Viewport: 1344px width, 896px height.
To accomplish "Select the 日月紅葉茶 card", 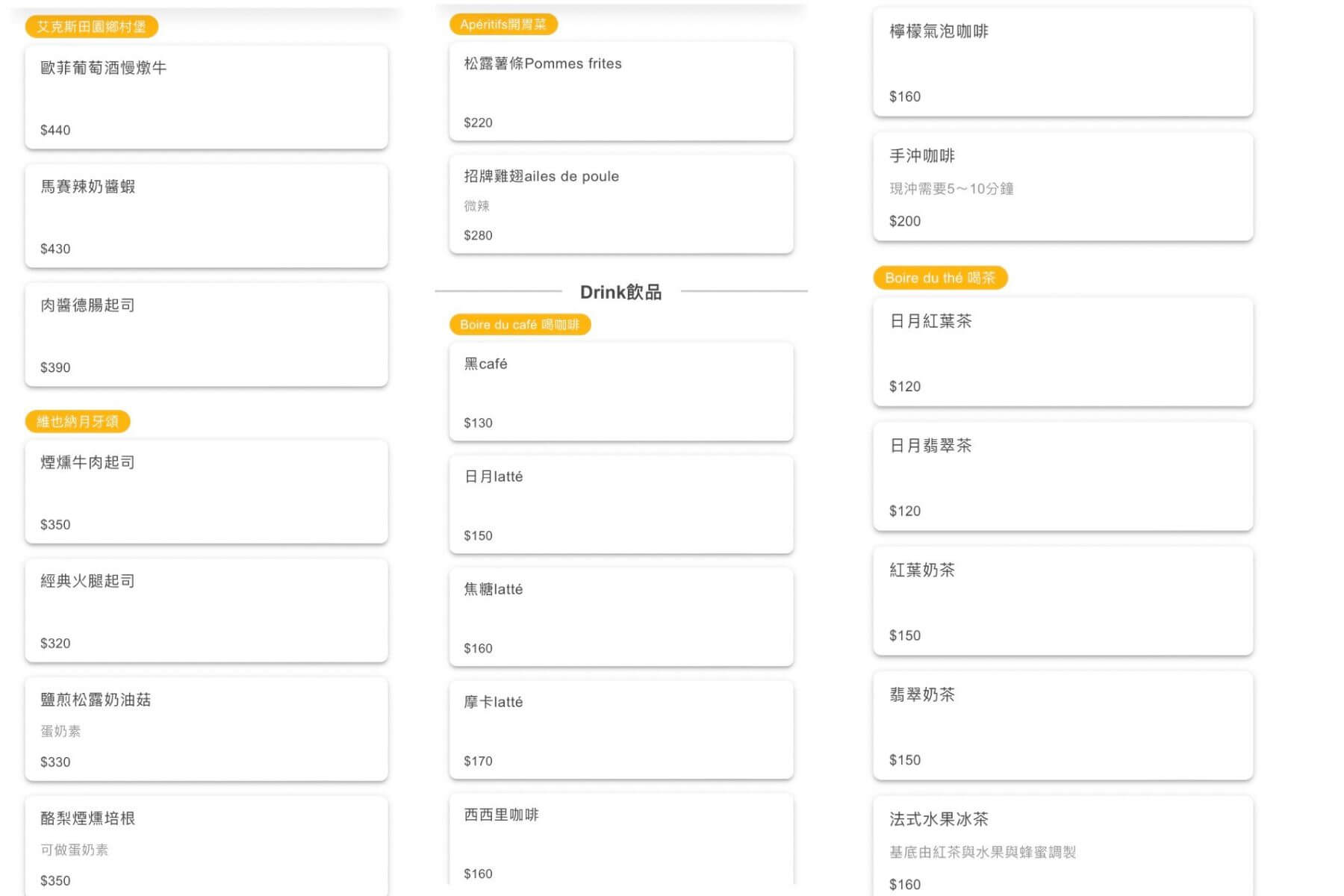I will point(1063,352).
